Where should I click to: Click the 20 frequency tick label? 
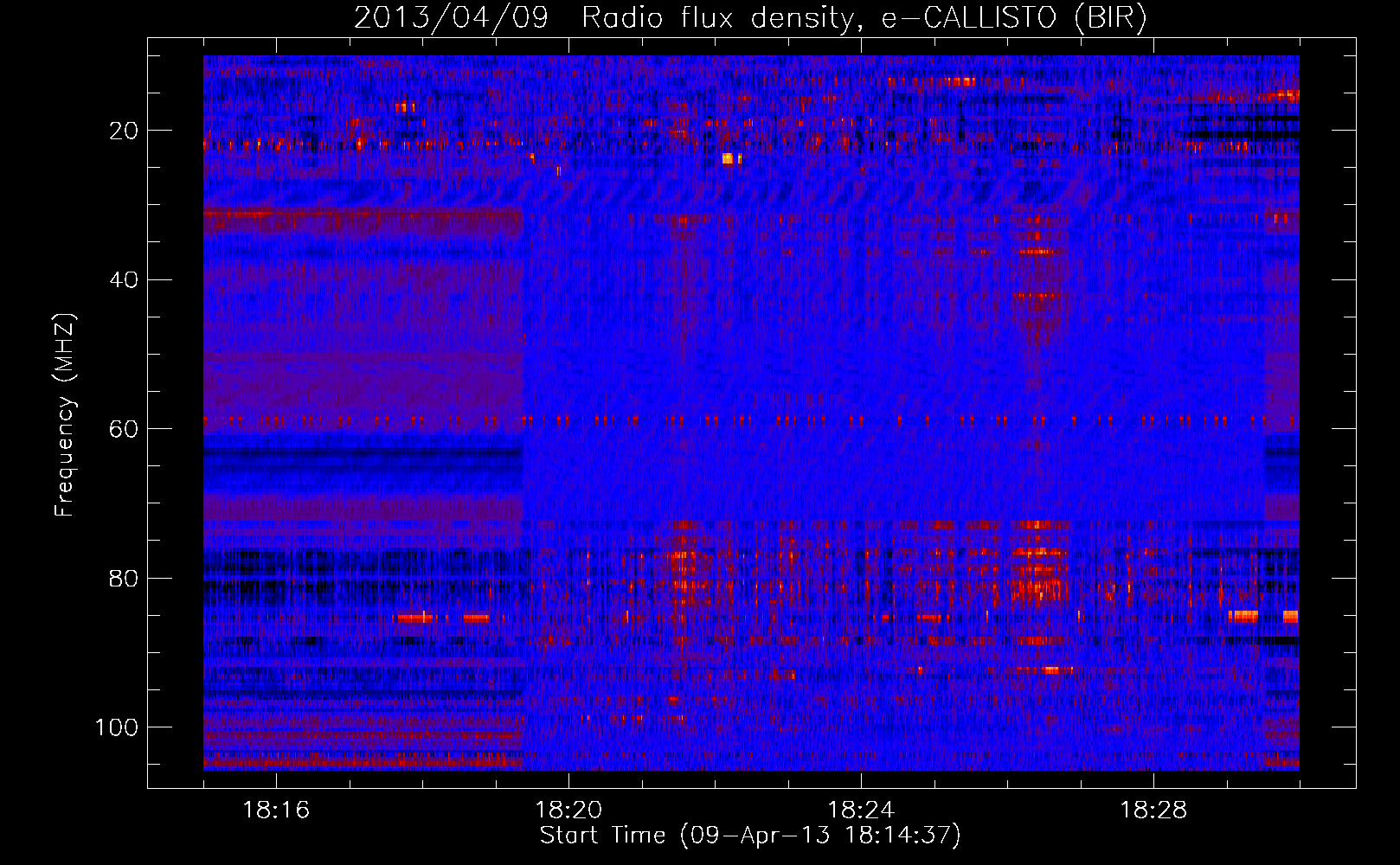[x=125, y=131]
